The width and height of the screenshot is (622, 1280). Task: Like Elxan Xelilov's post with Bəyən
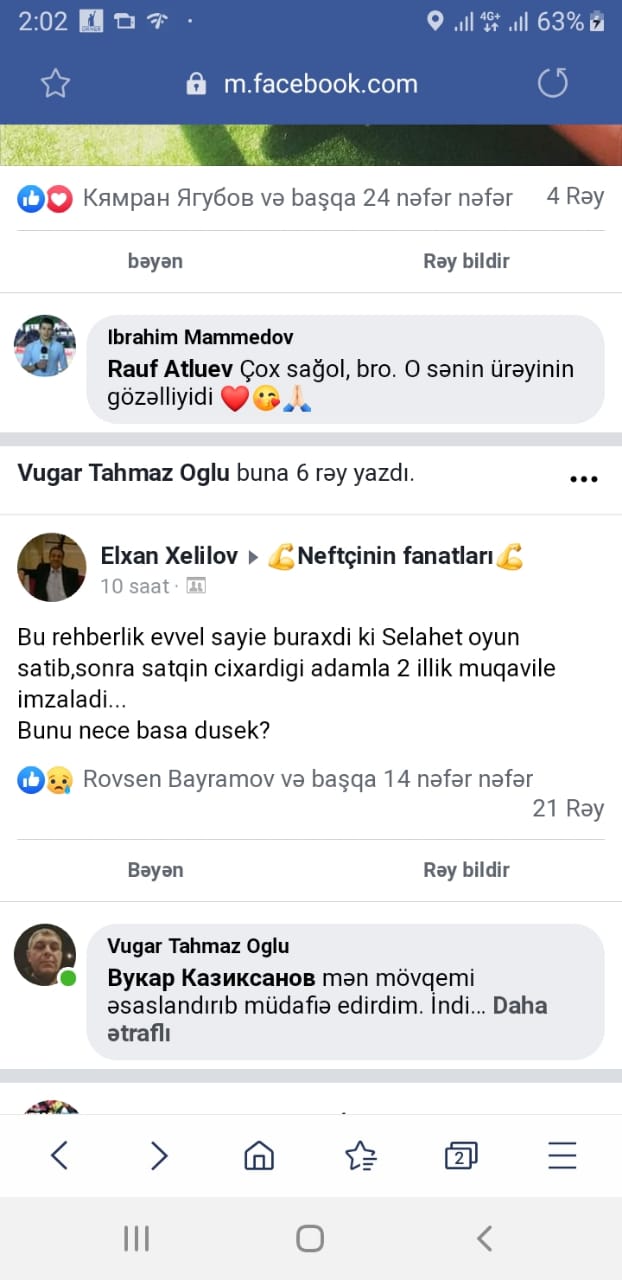pos(155,870)
